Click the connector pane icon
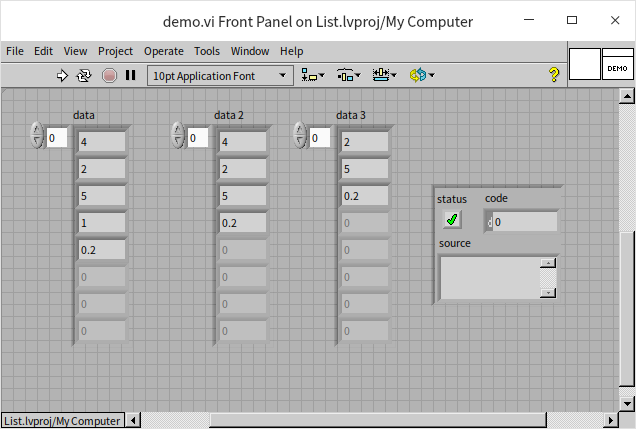The width and height of the screenshot is (636, 429). pyautogui.click(x=584, y=66)
